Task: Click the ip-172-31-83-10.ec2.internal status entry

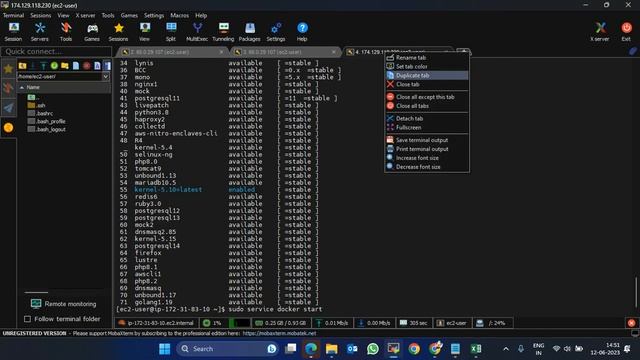Action: tap(156, 323)
